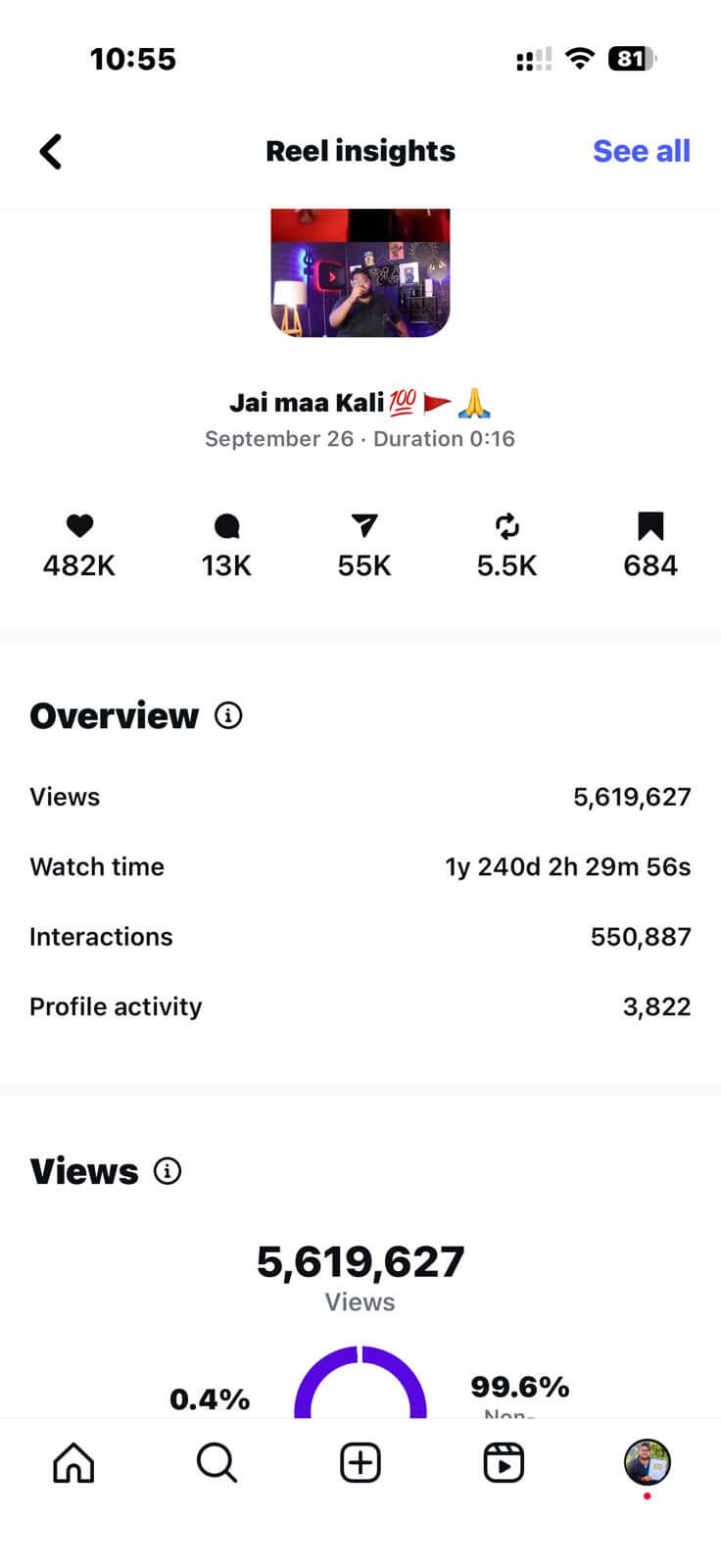
Task: Select the Watch time row
Action: point(360,867)
